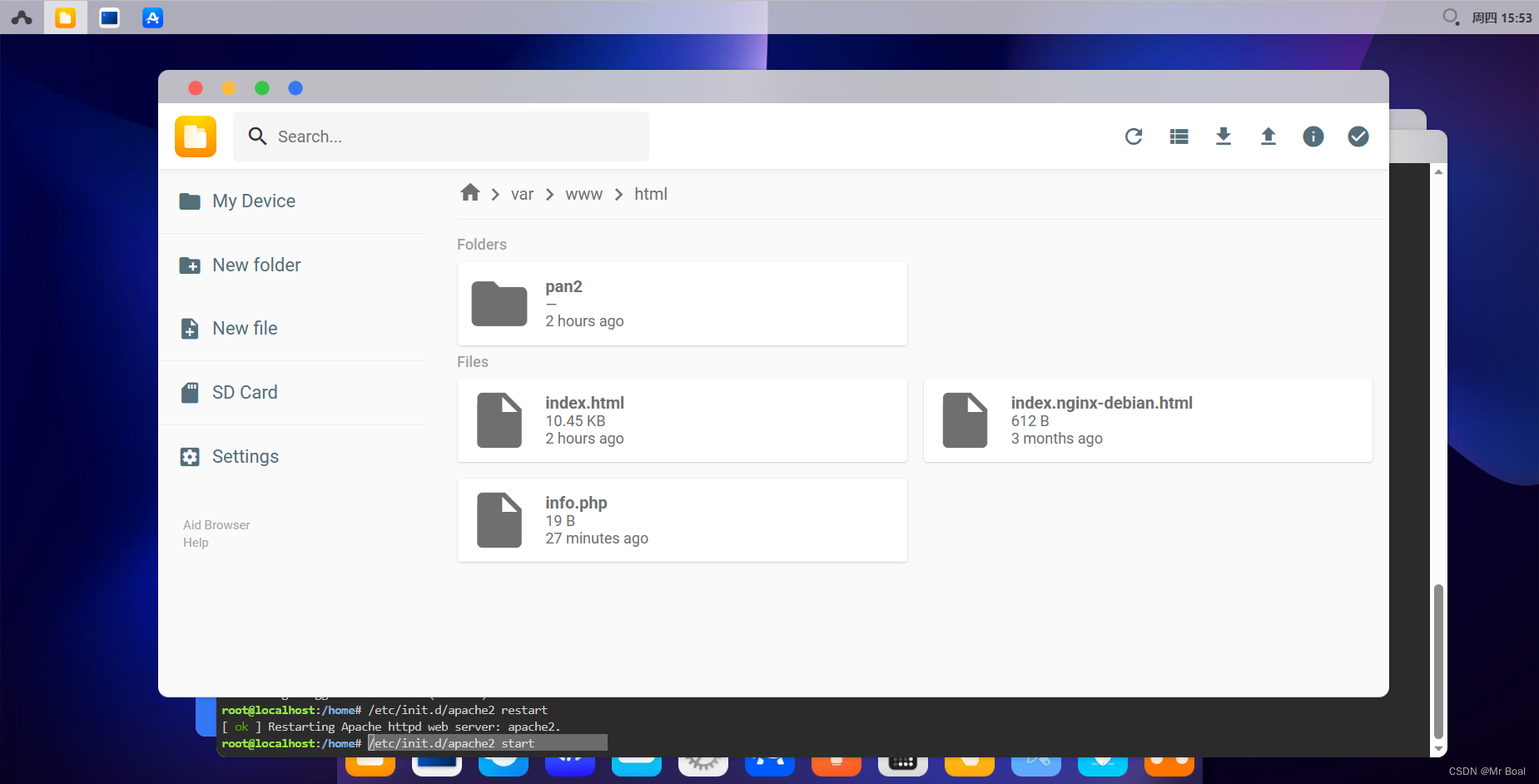Screen dimensions: 1539x784
Task: Open the terminal app in taskbar
Action: click(x=109, y=17)
